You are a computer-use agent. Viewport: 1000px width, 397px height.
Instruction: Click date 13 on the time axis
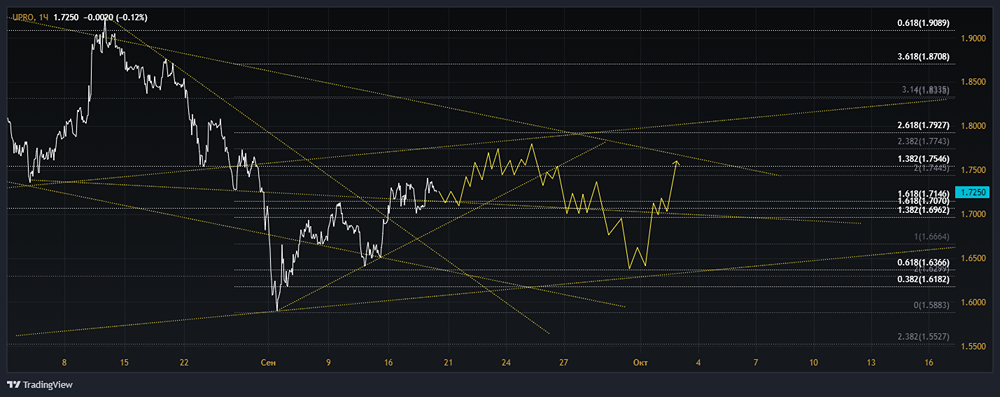(871, 363)
